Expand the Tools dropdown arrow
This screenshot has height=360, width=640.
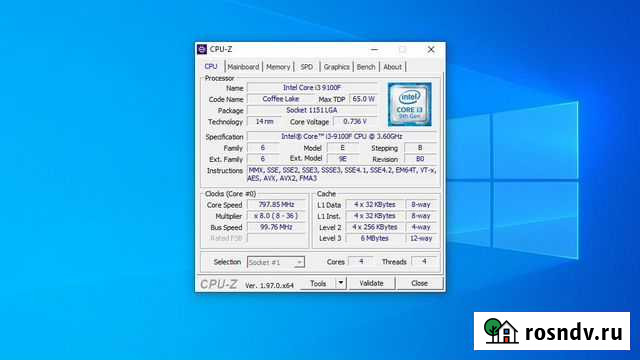[x=341, y=283]
